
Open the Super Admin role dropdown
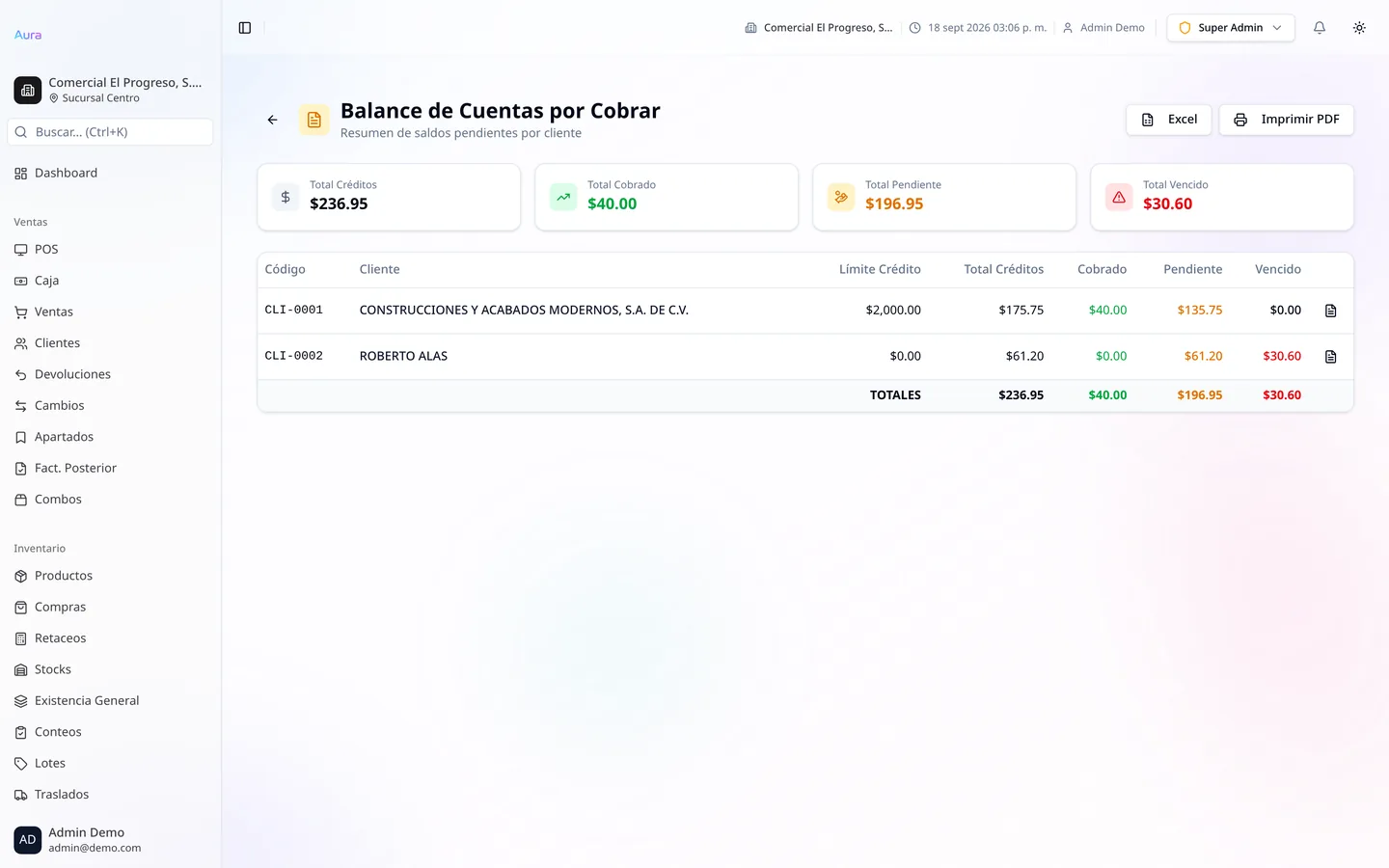tap(1231, 28)
